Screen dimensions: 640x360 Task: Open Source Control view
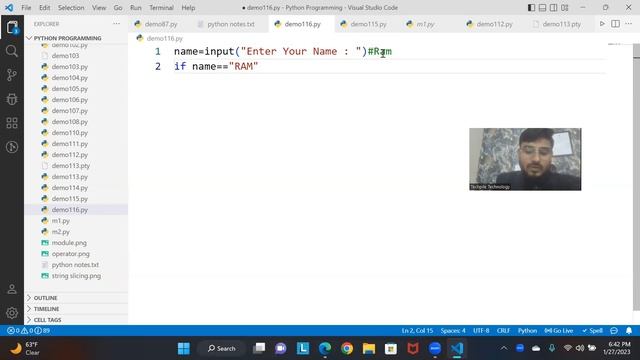coord(12,75)
